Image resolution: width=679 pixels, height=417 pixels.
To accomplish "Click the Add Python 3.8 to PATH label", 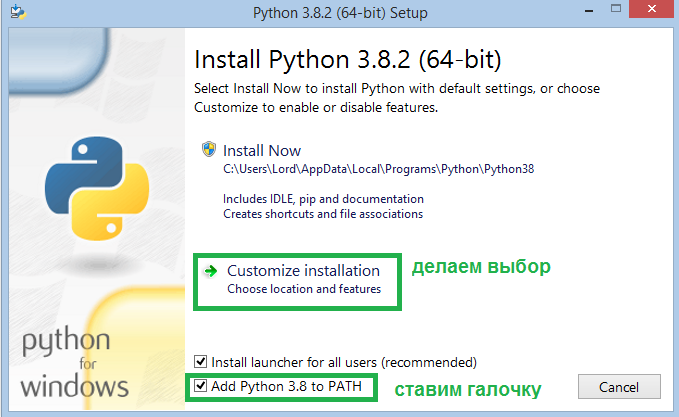I will pos(286,386).
